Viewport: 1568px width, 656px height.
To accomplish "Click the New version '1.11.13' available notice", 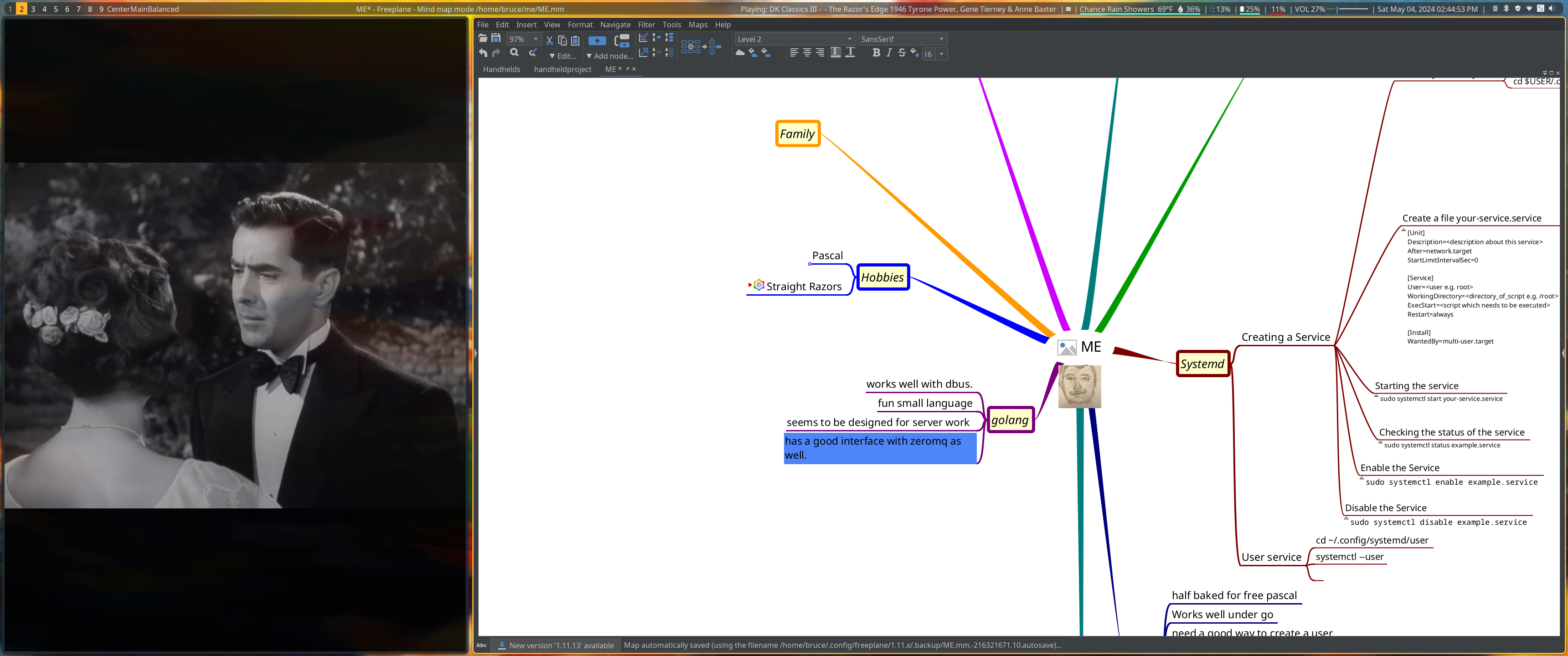I will click(556, 646).
